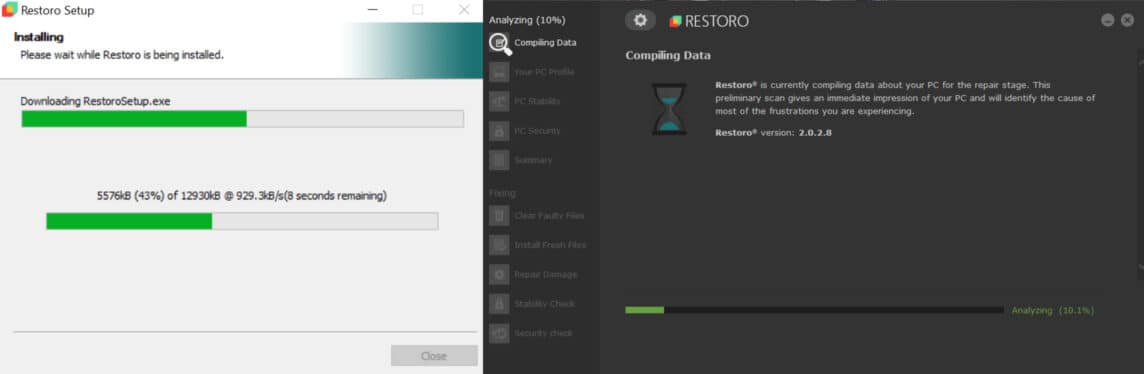
Task: Click the Installing heading in Setup window
Action: [39, 36]
